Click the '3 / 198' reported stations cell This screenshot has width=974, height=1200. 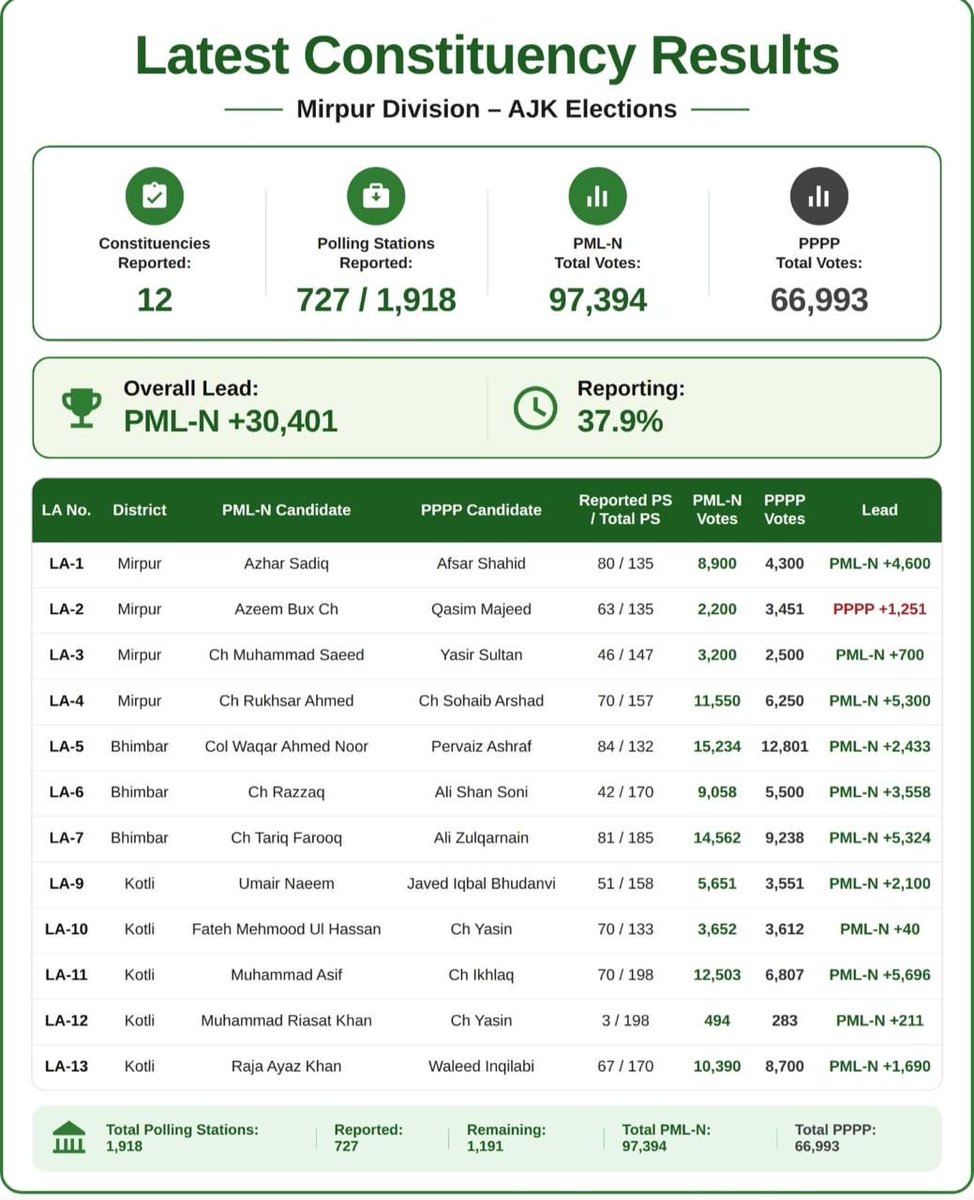pyautogui.click(x=625, y=1021)
